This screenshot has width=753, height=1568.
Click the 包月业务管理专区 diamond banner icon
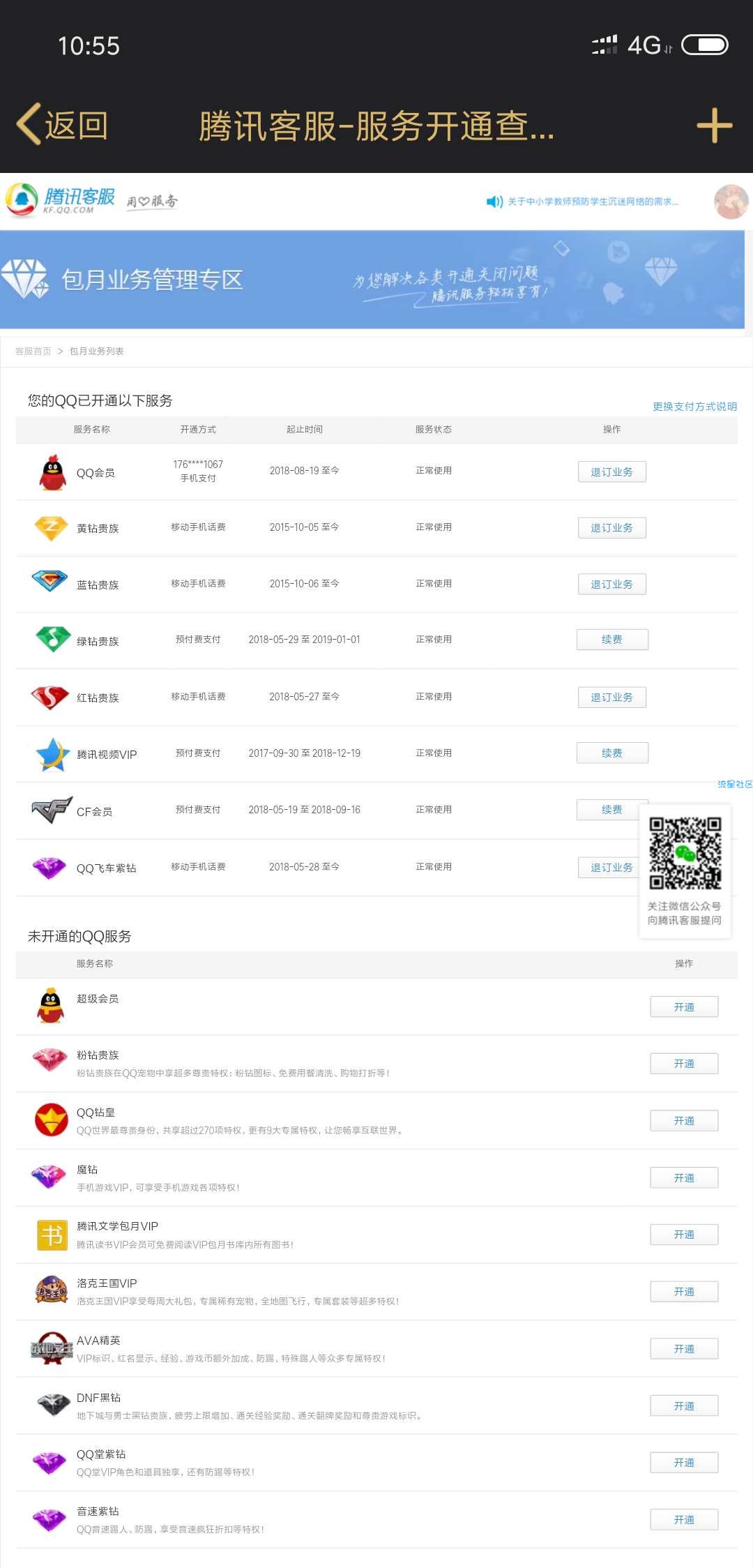tap(24, 279)
